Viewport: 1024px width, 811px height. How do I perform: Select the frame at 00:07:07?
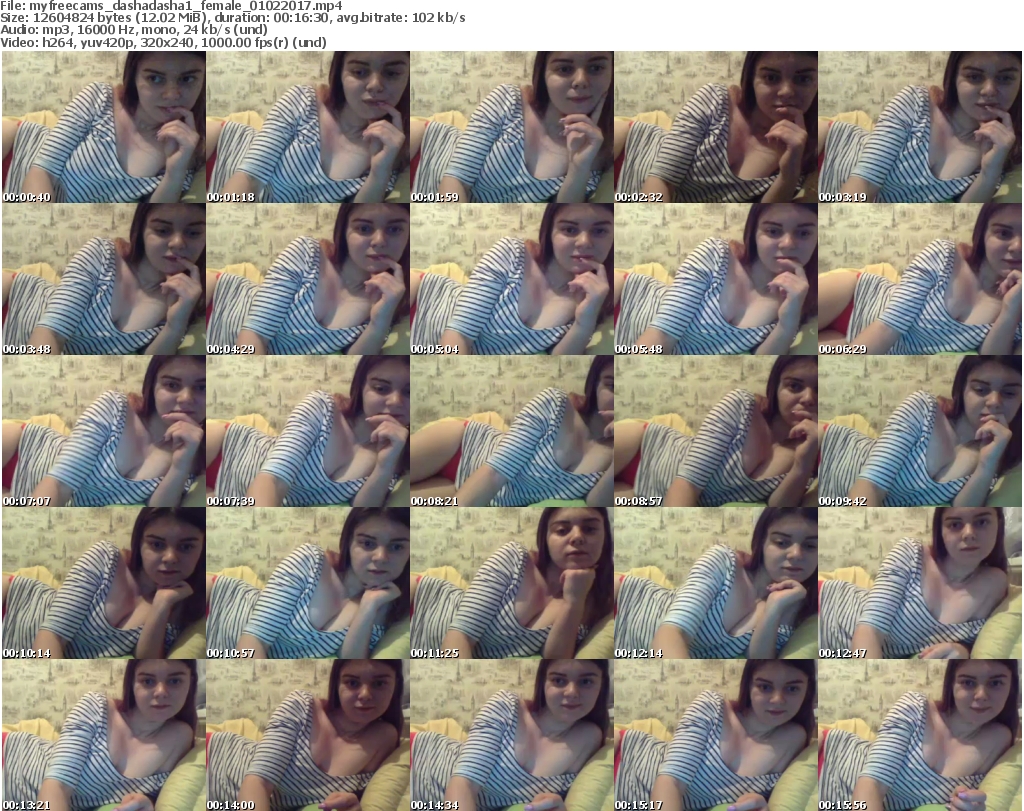104,432
